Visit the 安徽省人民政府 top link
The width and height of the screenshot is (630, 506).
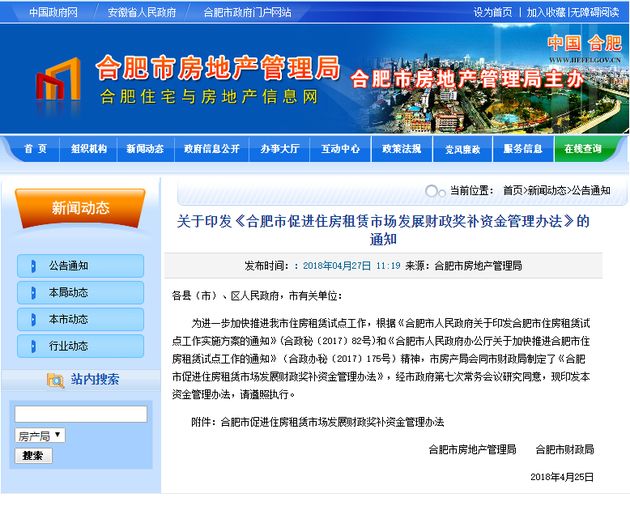tap(142, 12)
